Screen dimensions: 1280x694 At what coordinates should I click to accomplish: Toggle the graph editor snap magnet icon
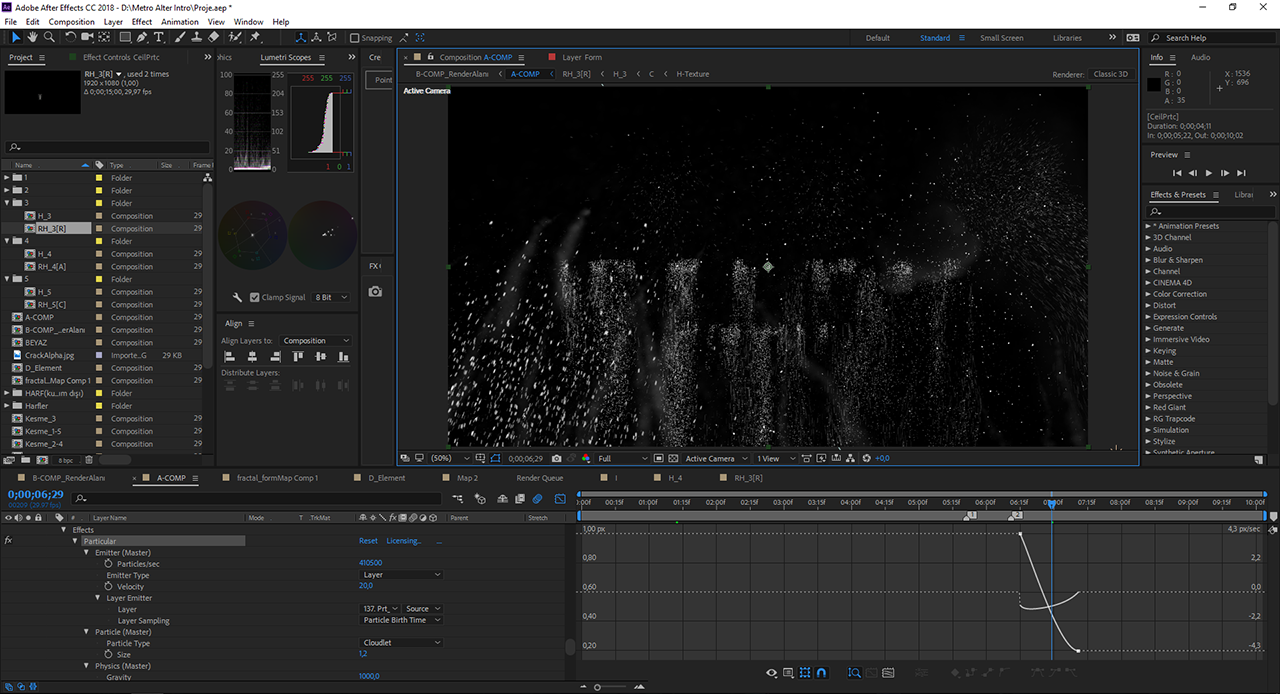pyautogui.click(x=821, y=673)
